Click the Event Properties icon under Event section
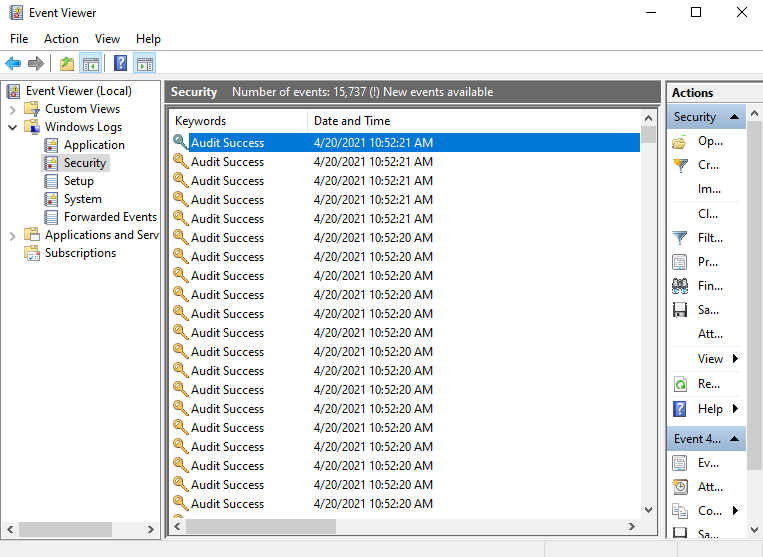763x557 pixels. (679, 463)
